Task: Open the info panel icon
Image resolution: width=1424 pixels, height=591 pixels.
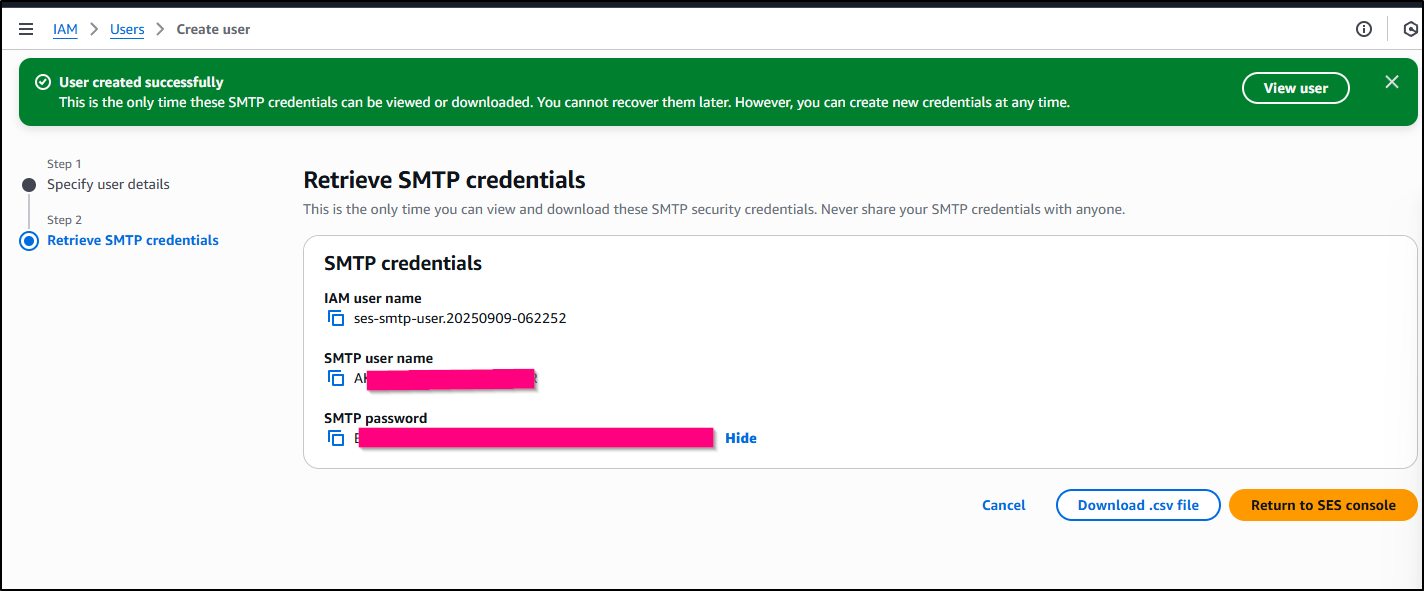Action: (x=1364, y=29)
